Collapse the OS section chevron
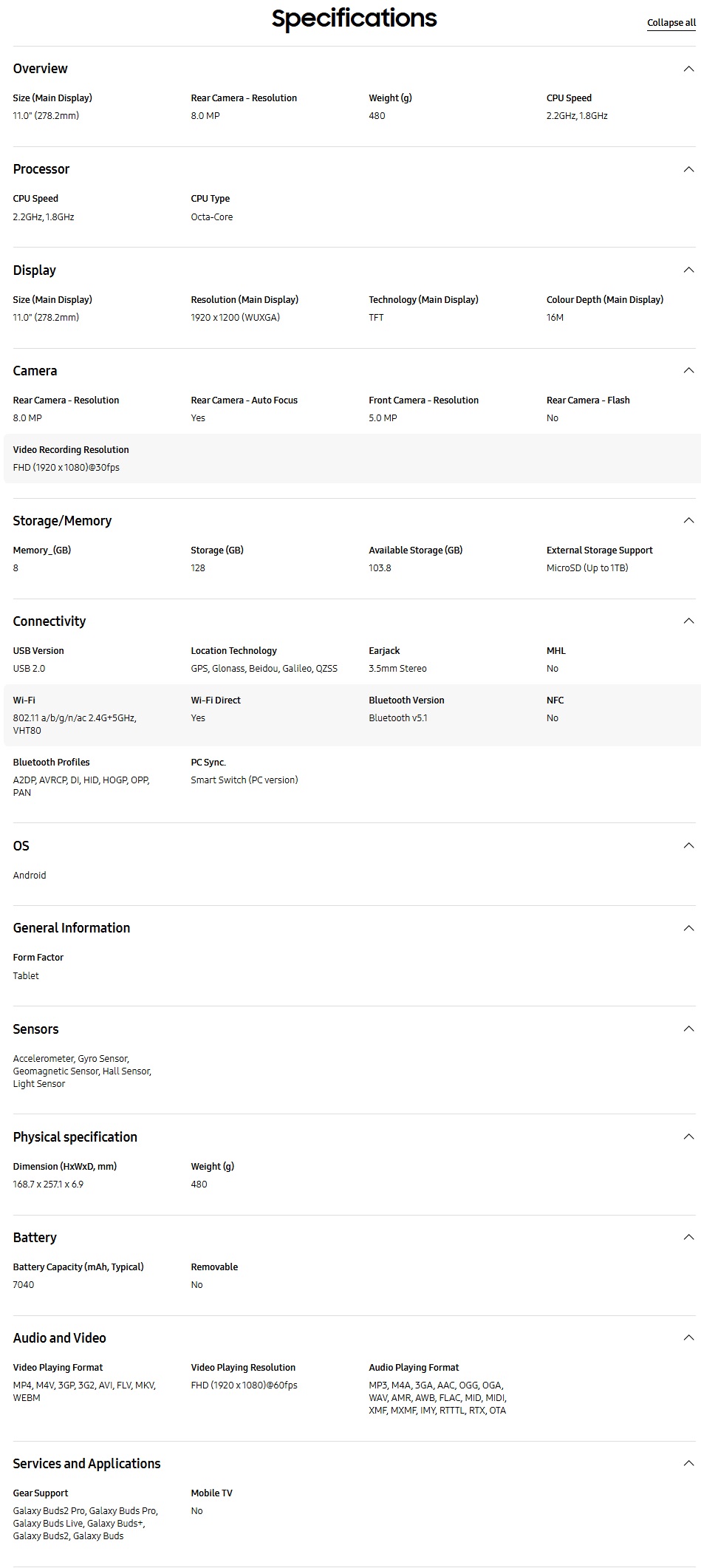701x1568 pixels. tap(688, 845)
